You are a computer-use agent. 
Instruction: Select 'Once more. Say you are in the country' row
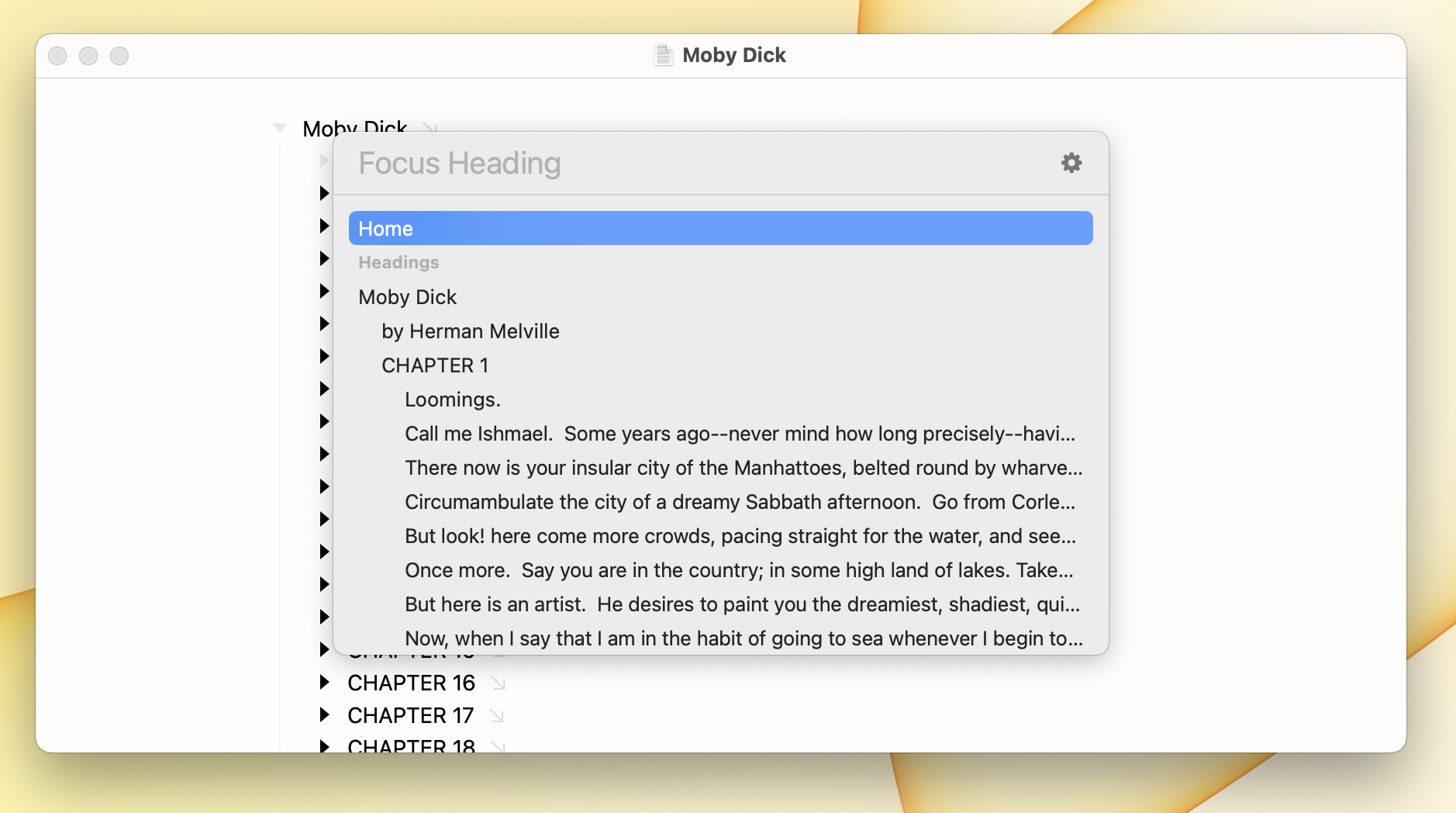pos(721,570)
